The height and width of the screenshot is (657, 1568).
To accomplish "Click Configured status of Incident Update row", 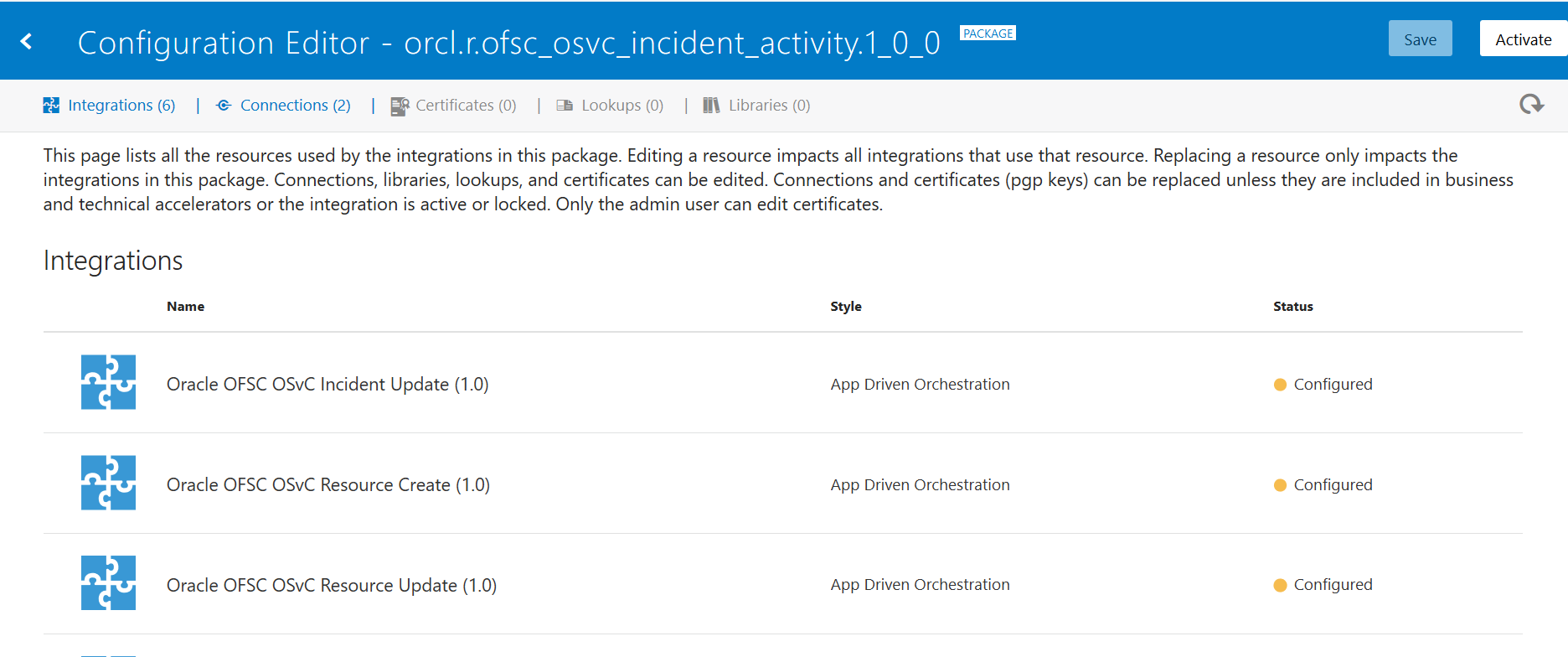I will (1323, 385).
